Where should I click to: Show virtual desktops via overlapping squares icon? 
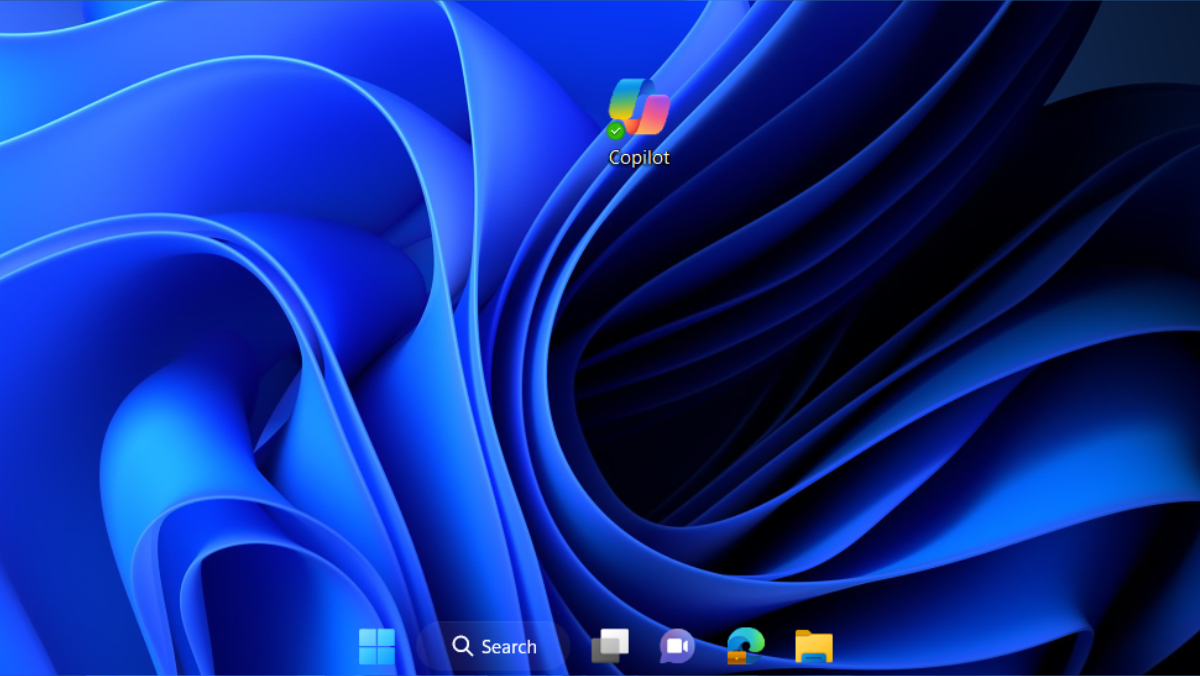(610, 646)
